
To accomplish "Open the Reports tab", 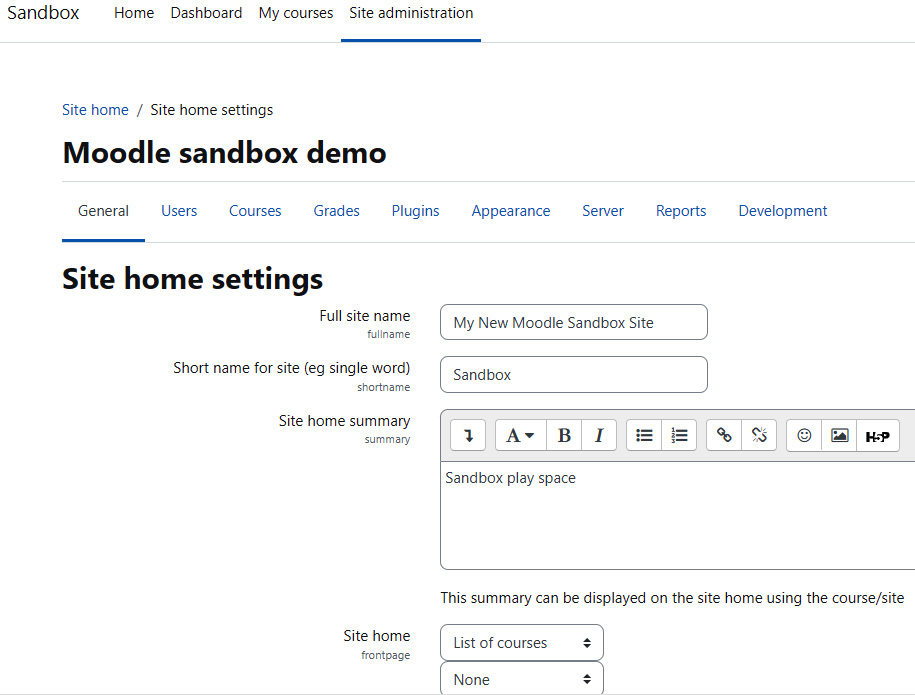I will [681, 211].
